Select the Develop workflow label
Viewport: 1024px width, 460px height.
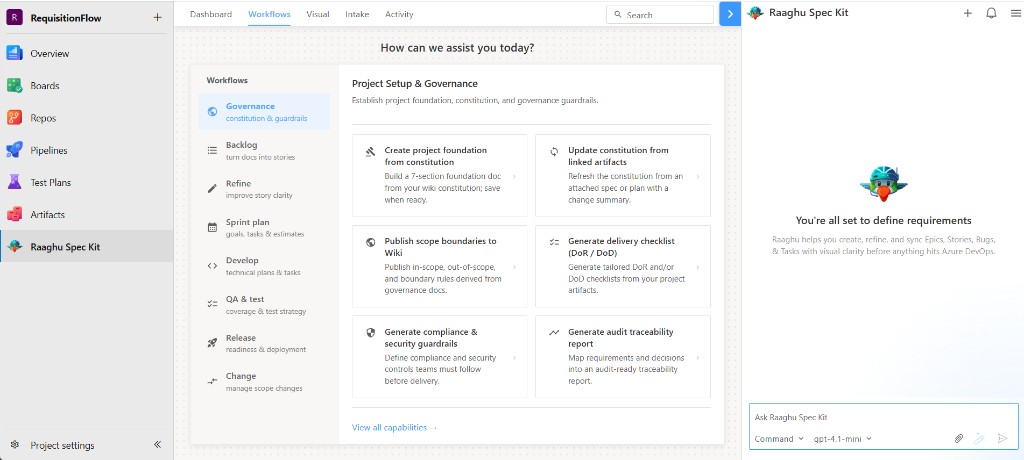pyautogui.click(x=242, y=260)
